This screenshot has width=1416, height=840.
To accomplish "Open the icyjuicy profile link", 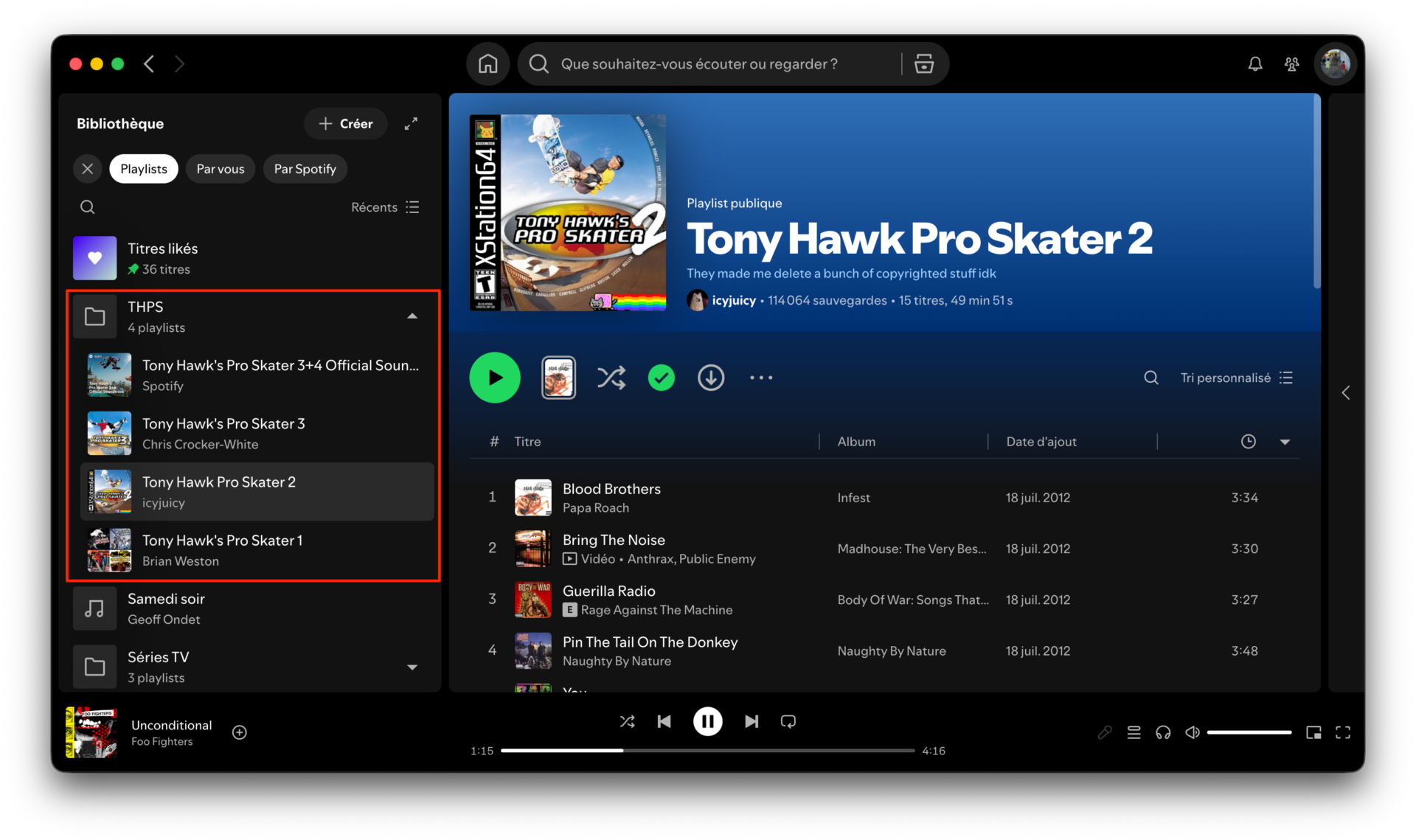I will (733, 300).
